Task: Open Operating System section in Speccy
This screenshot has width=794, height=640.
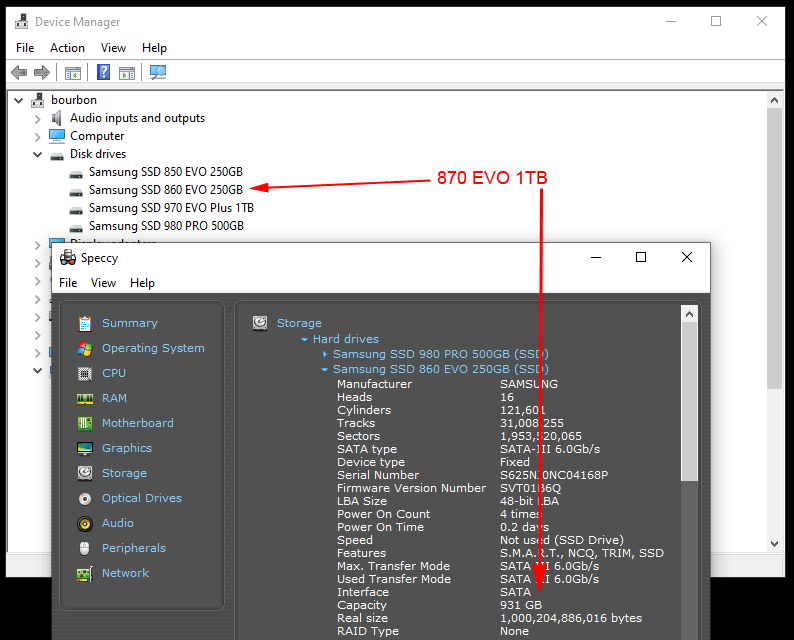Action: coord(153,348)
